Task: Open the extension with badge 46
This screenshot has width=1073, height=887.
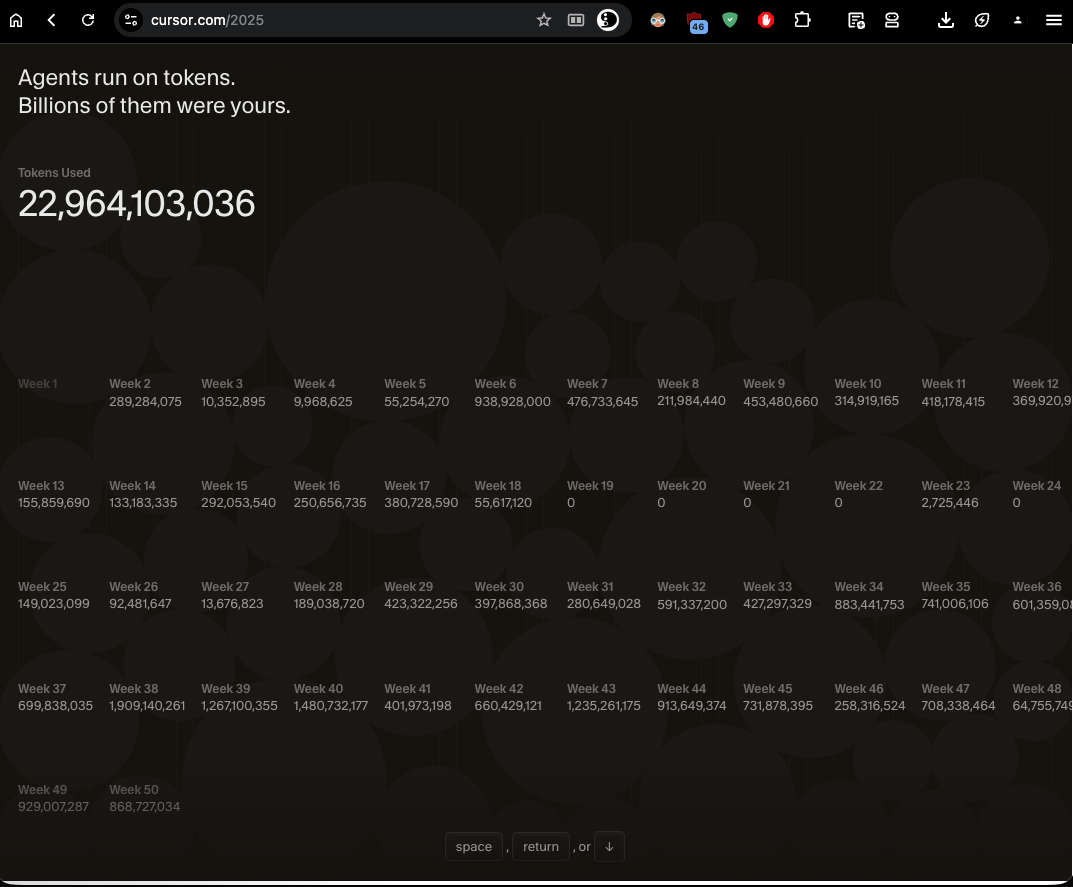Action: [696, 22]
